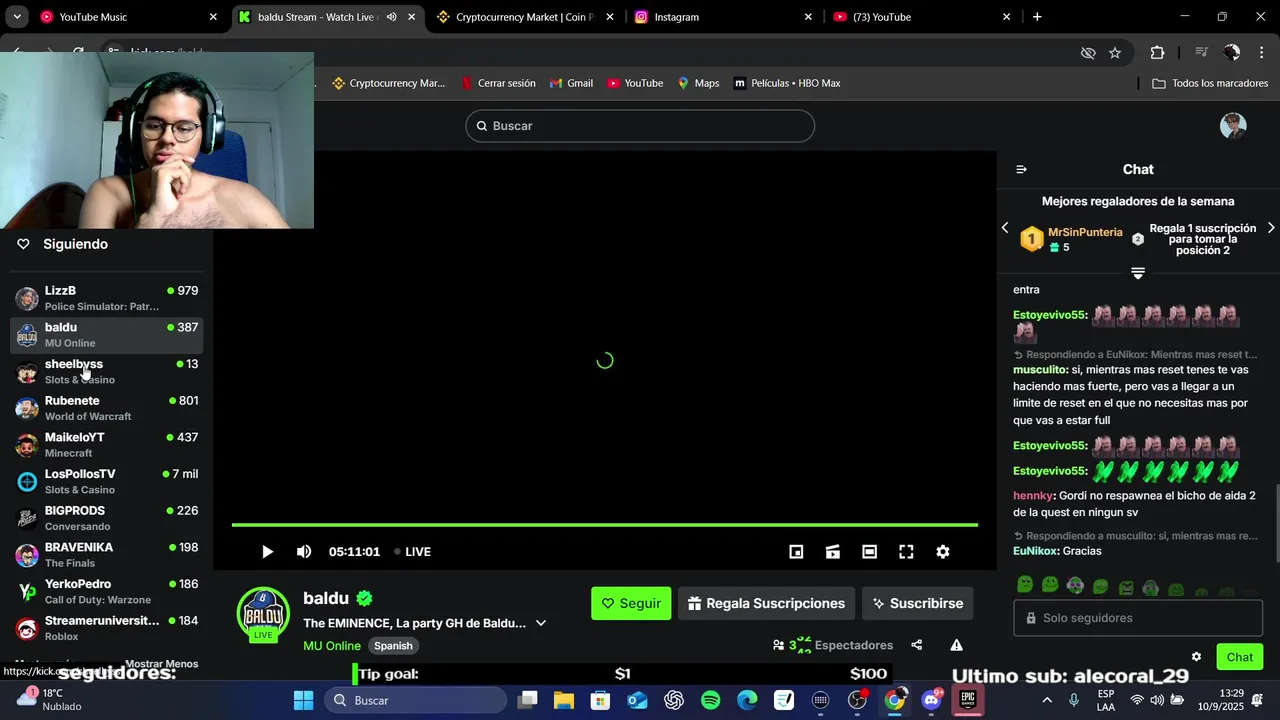Collapse the chat panel icon
1280x720 pixels.
pos(1021,170)
